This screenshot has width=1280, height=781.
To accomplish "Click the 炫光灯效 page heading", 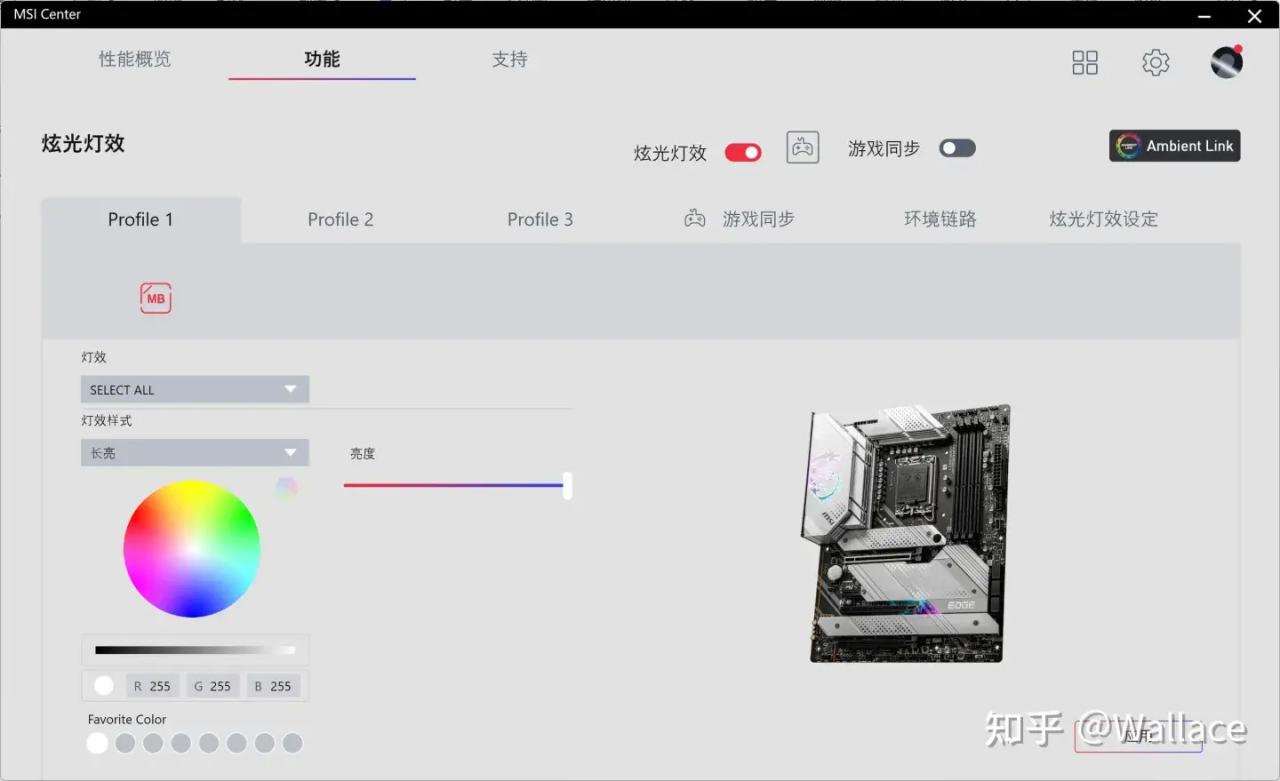I will point(83,143).
